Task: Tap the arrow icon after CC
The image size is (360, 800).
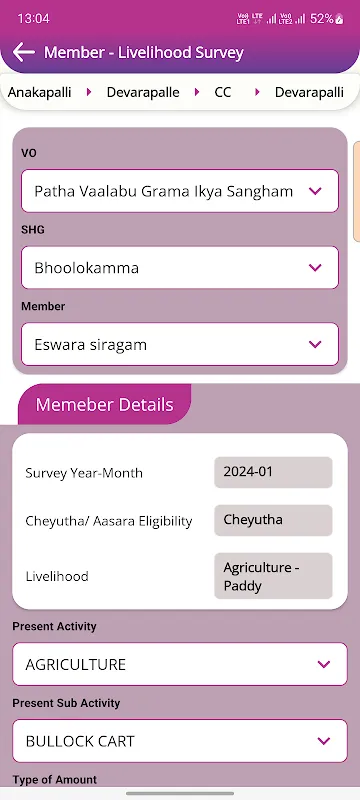Action: [x=258, y=92]
